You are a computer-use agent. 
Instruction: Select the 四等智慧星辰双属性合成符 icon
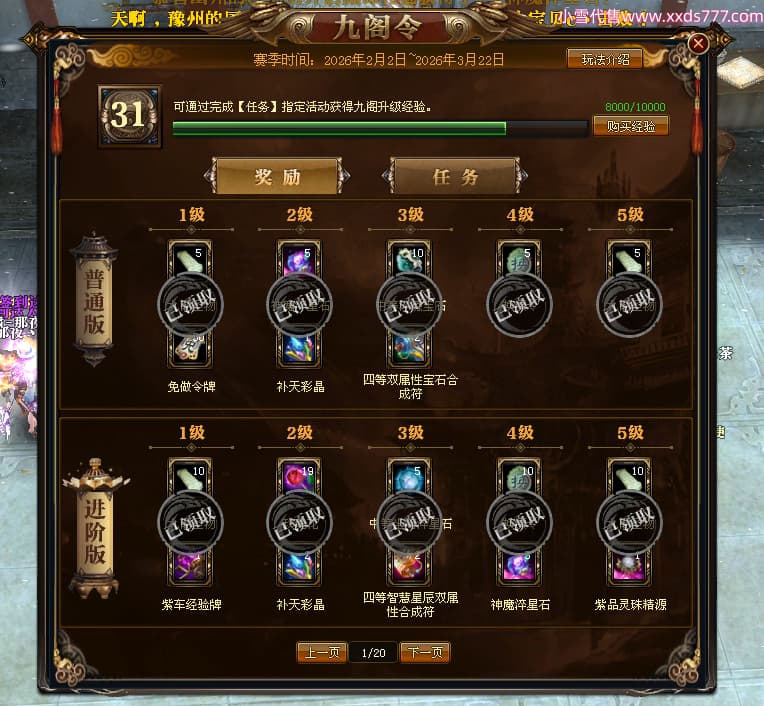(409, 567)
